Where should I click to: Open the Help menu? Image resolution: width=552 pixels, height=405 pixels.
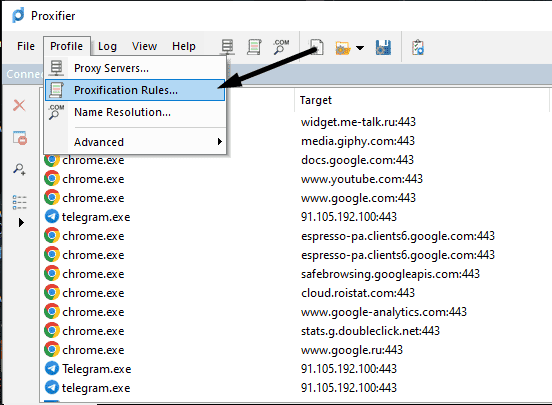point(184,46)
